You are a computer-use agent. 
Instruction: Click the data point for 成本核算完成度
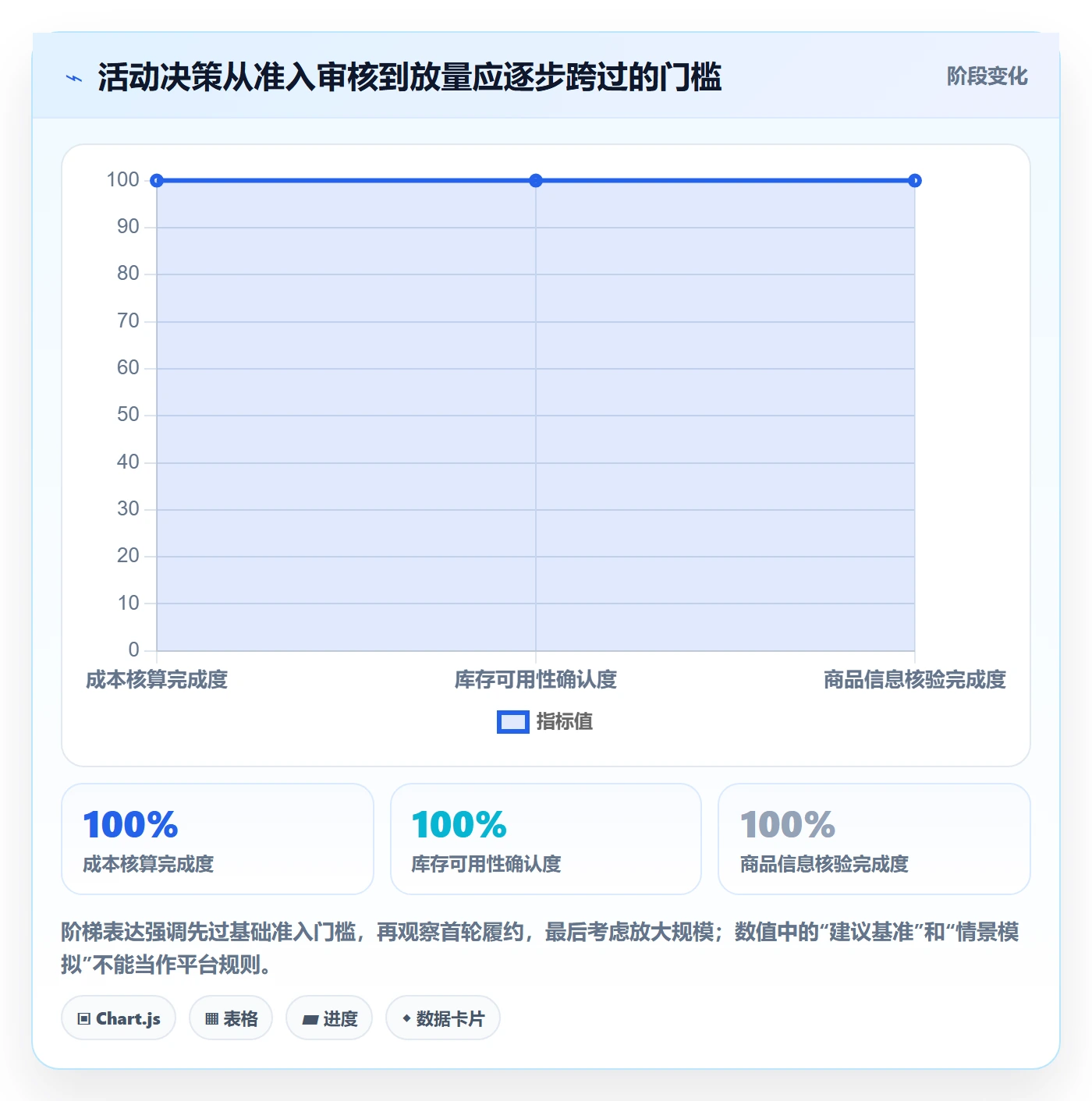[157, 181]
